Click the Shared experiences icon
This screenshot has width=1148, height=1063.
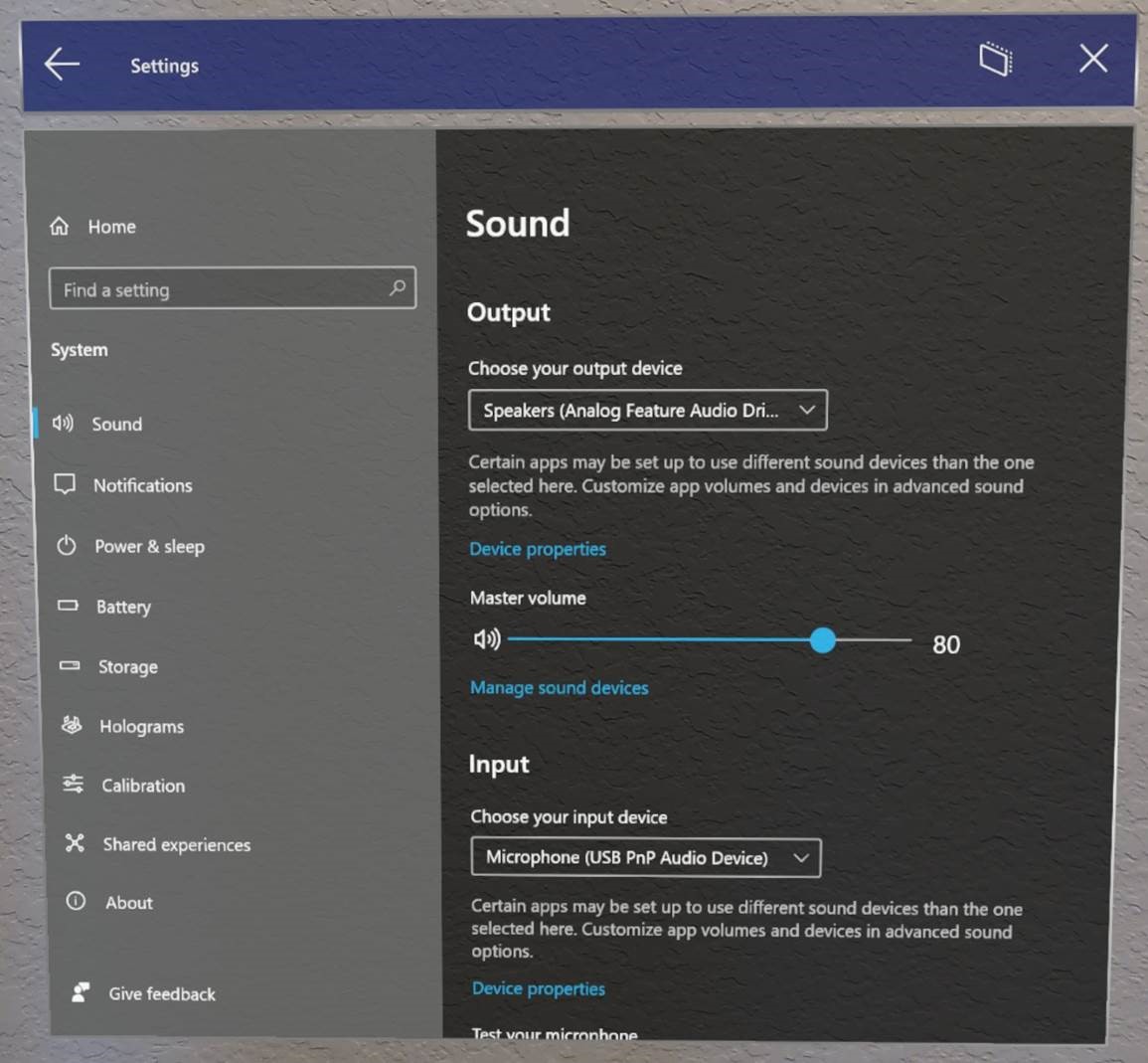click(x=75, y=843)
